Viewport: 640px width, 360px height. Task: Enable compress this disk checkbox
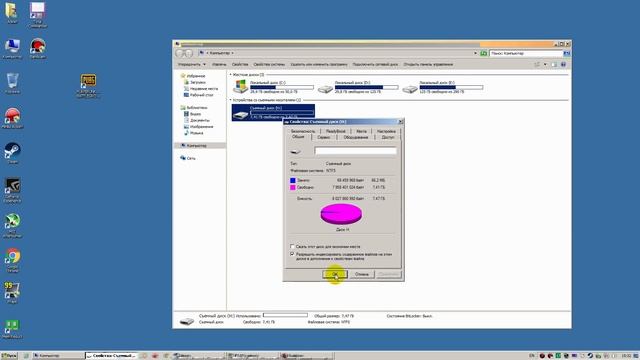pos(292,247)
